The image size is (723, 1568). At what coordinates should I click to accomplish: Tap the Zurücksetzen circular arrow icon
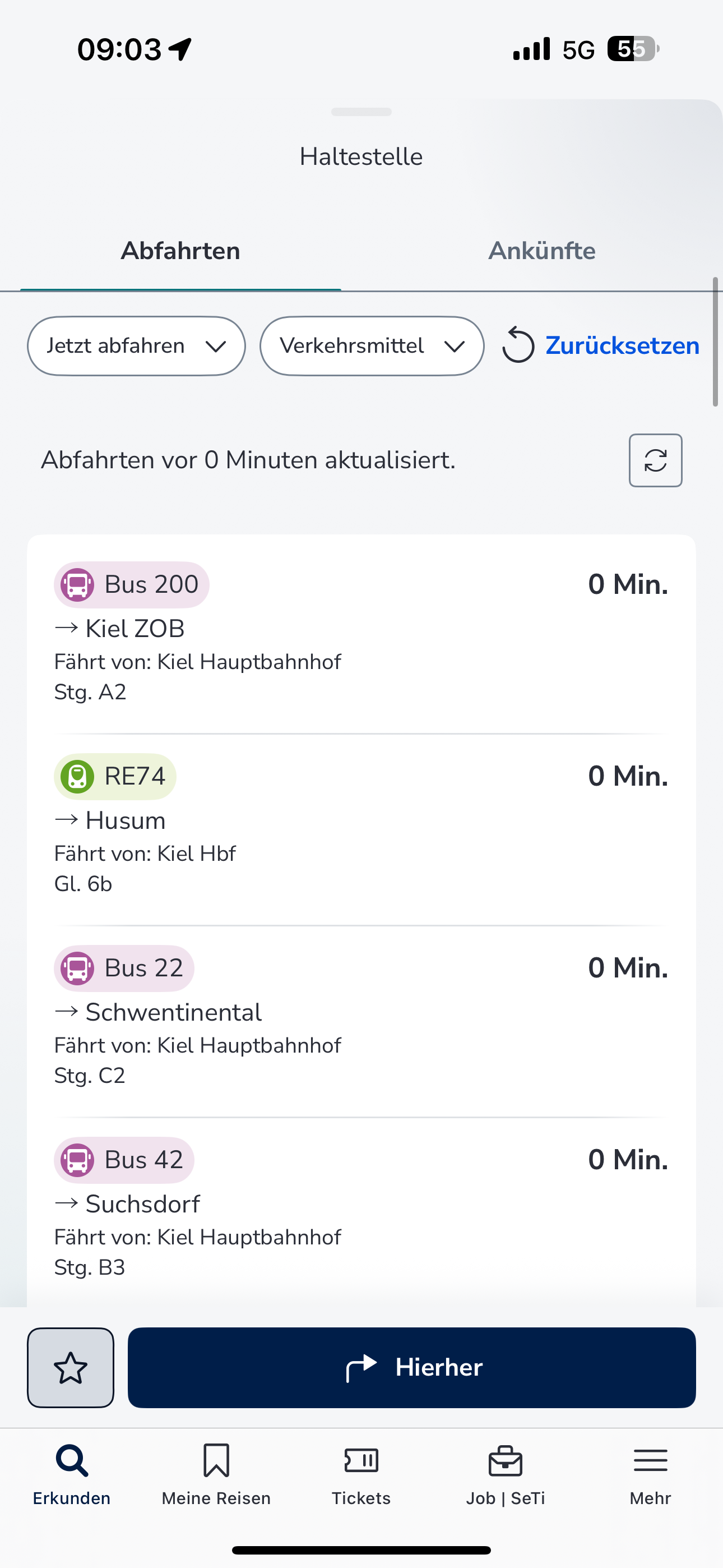518,345
